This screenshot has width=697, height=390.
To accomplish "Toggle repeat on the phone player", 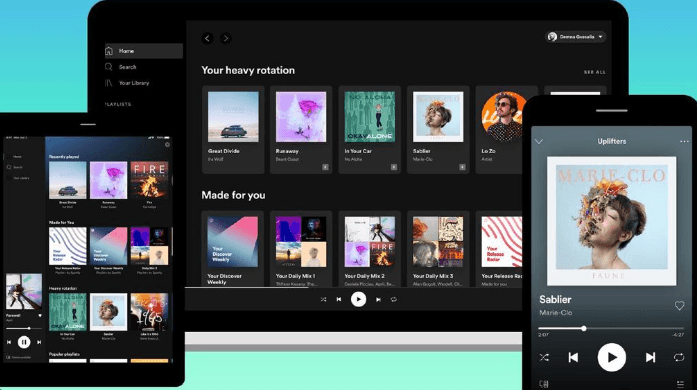I will [679, 358].
